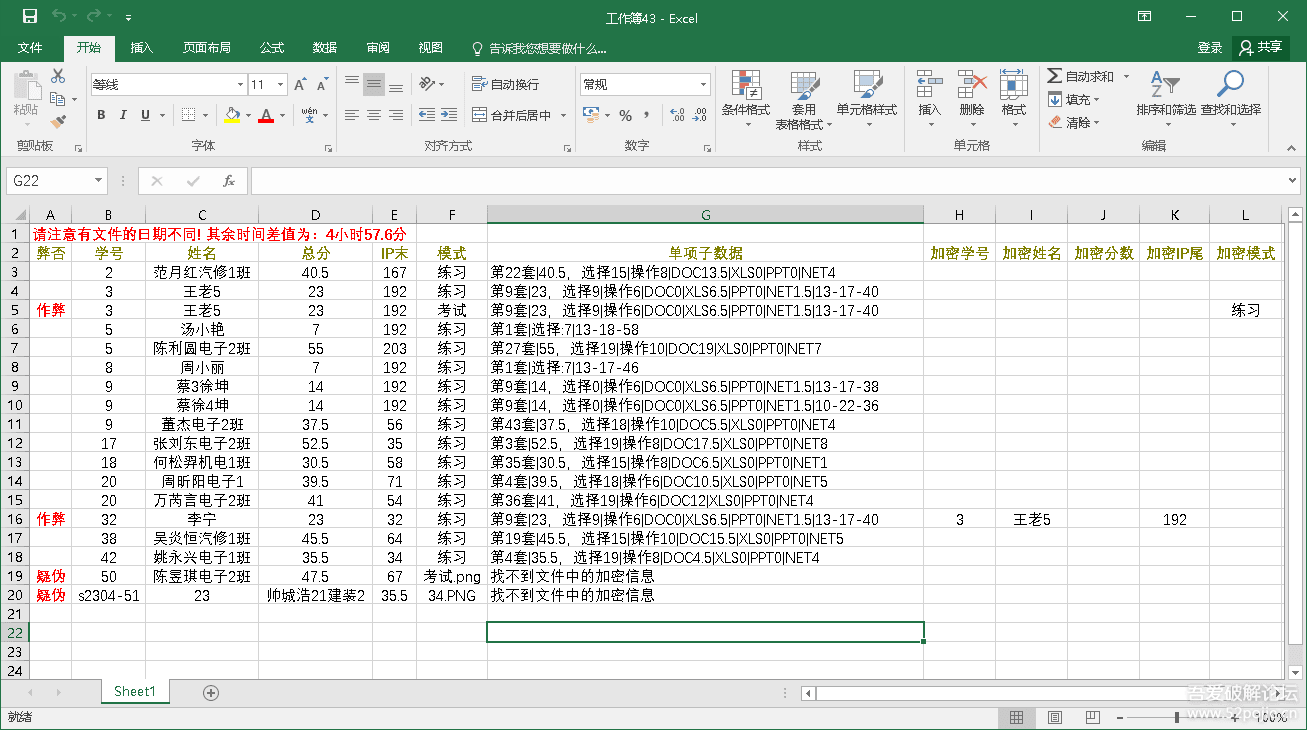The width and height of the screenshot is (1307, 730).
Task: Expand the Name Box dropdown arrow
Action: pyautogui.click(x=98, y=181)
